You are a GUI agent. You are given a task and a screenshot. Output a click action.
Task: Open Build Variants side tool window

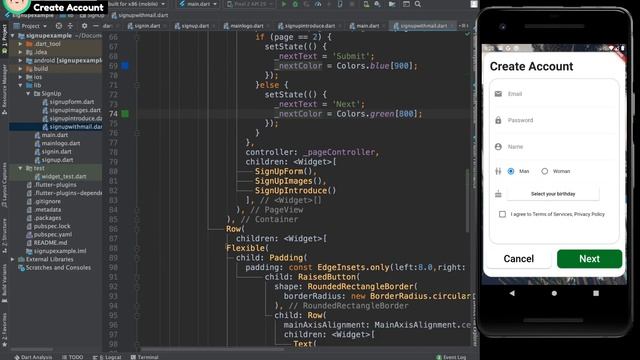coord(4,284)
